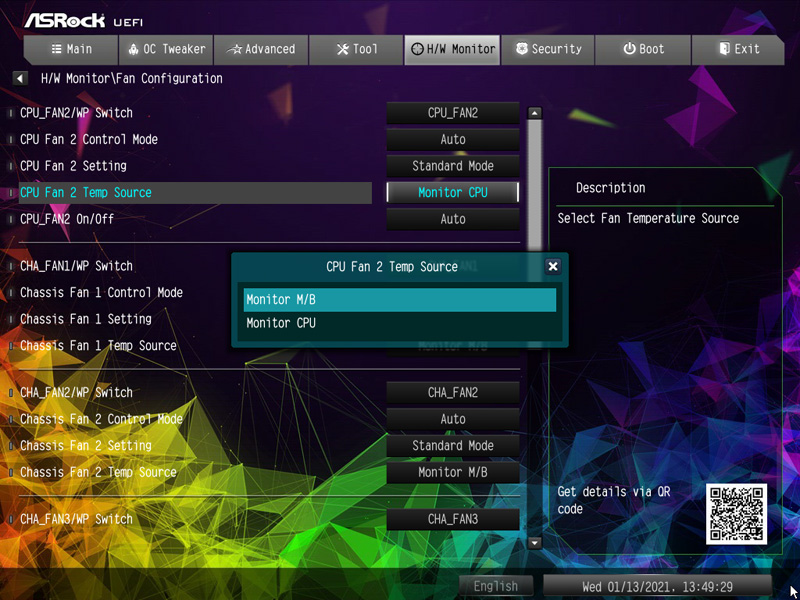The width and height of the screenshot is (800, 600).
Task: Click the scroll down arrow of settings list
Action: pyautogui.click(x=534, y=543)
